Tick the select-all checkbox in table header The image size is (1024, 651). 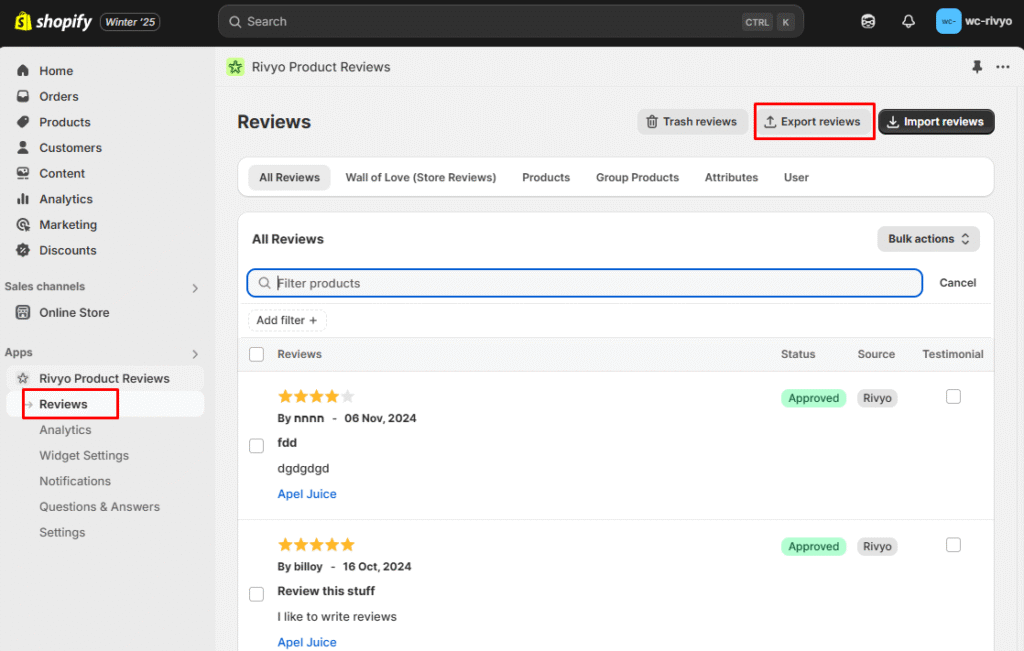click(257, 354)
